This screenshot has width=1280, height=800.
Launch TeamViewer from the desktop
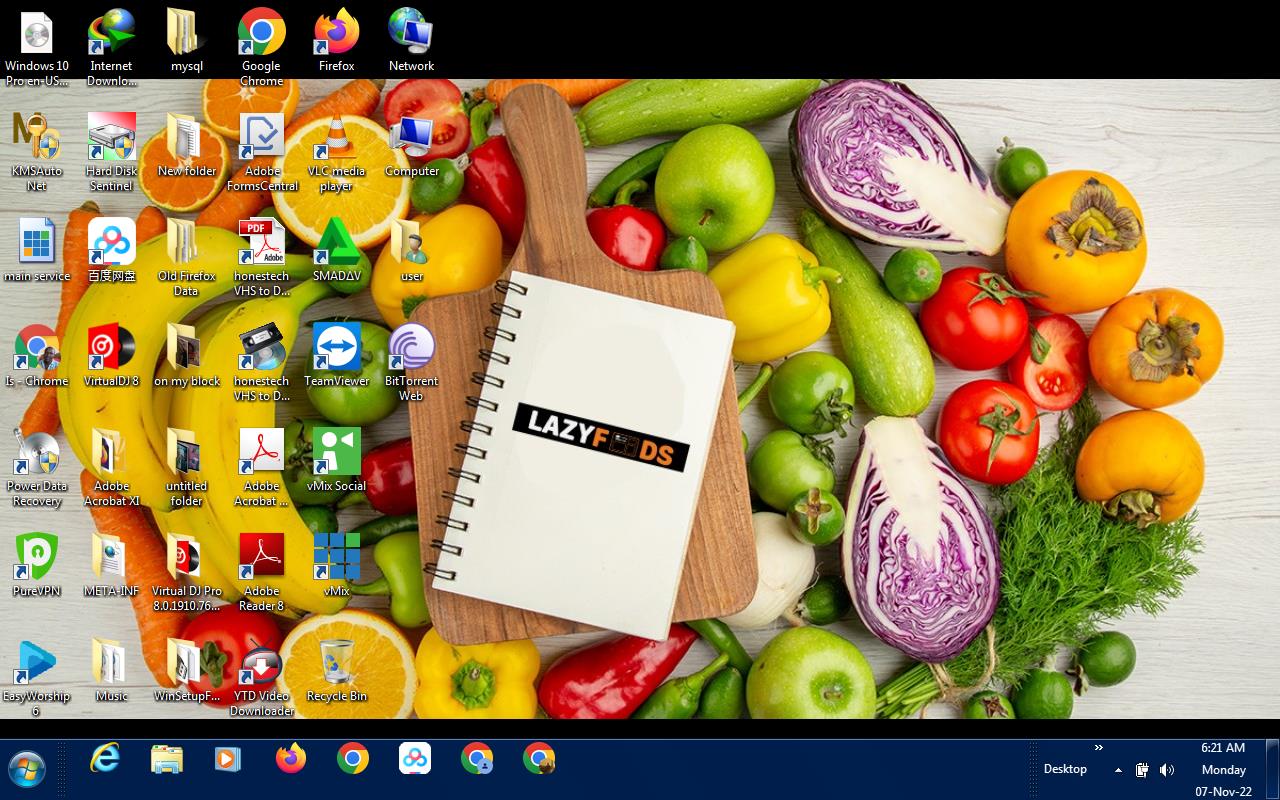(x=336, y=351)
